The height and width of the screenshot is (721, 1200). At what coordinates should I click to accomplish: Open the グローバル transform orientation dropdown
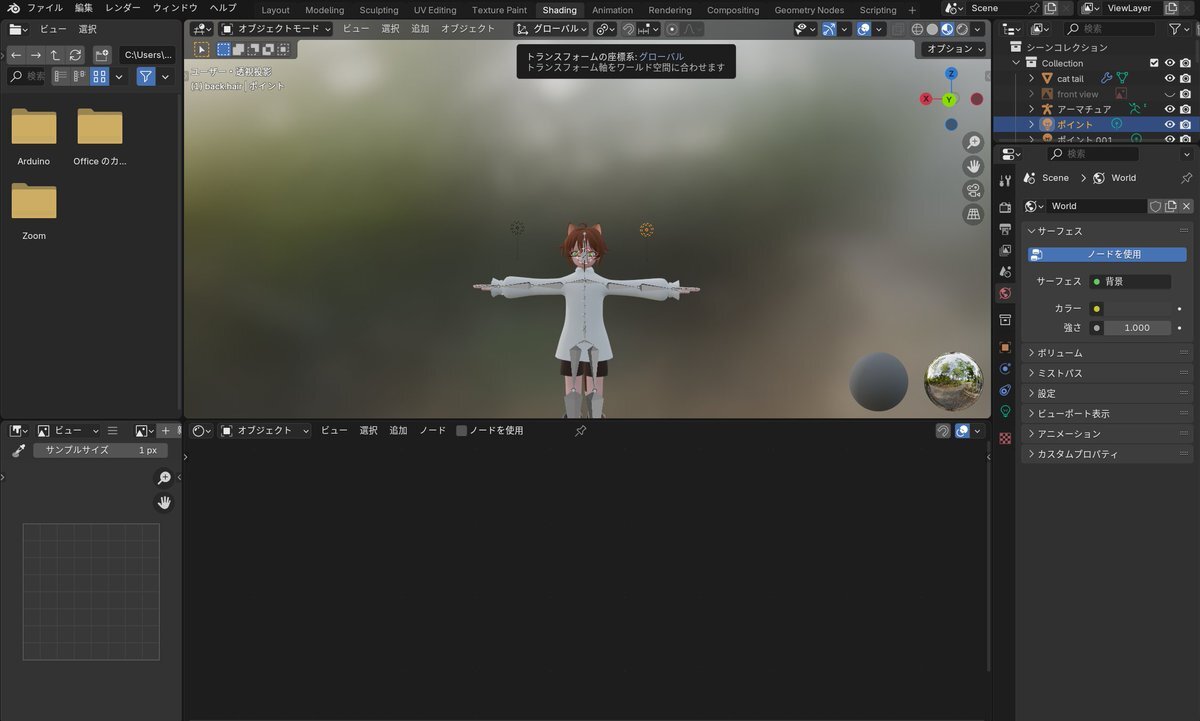point(549,29)
